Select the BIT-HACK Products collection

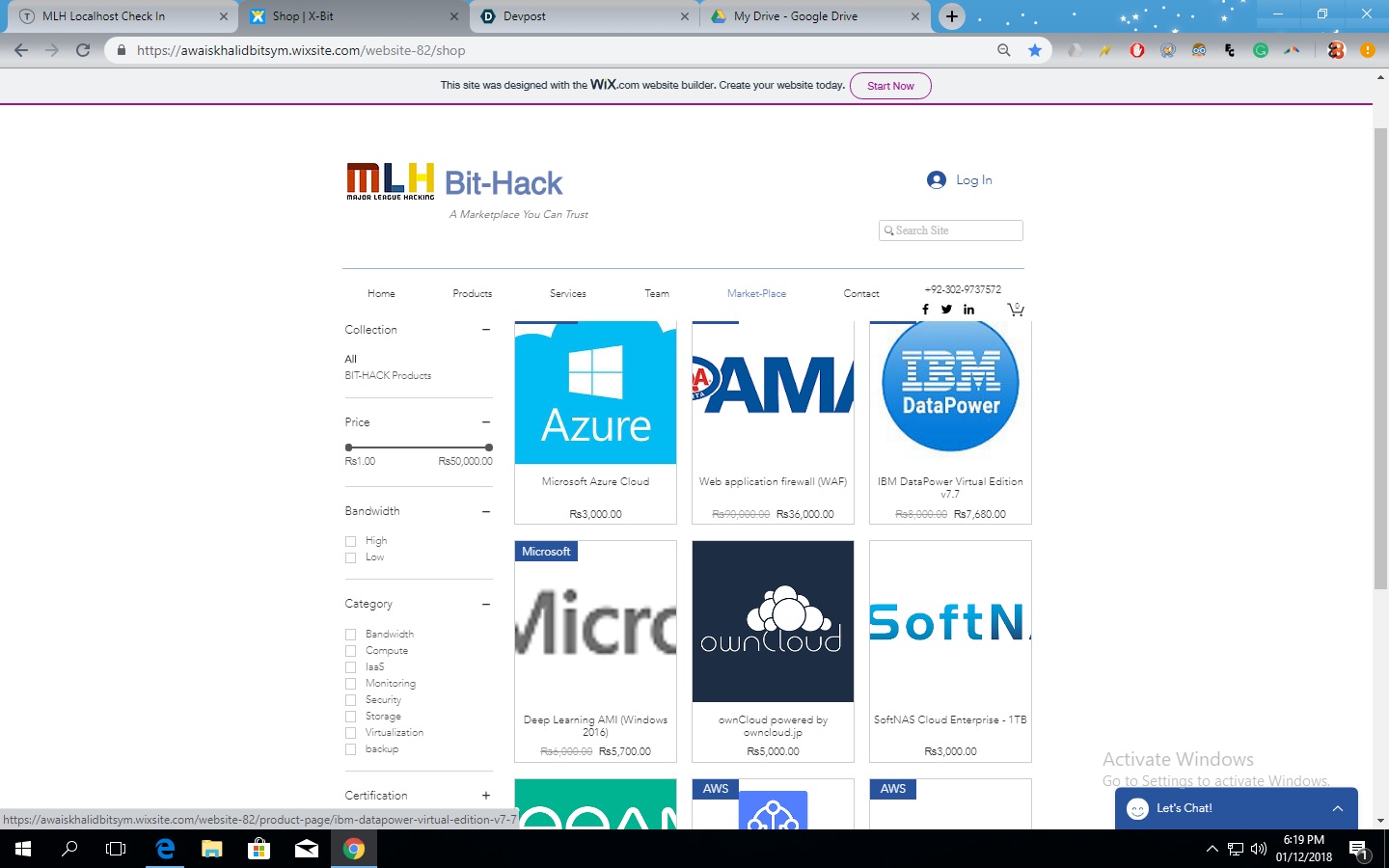coord(388,375)
